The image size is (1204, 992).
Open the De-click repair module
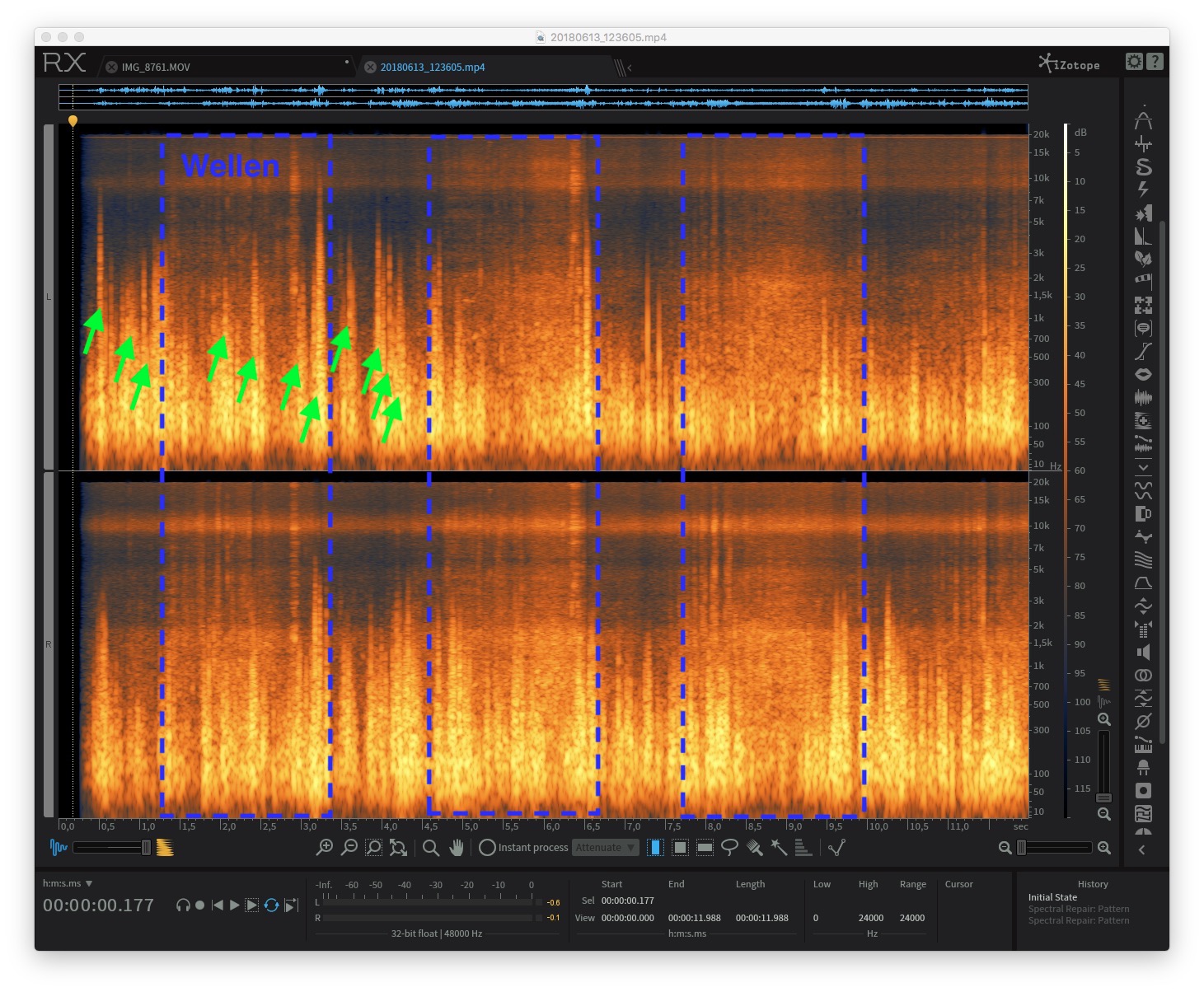point(1143,144)
